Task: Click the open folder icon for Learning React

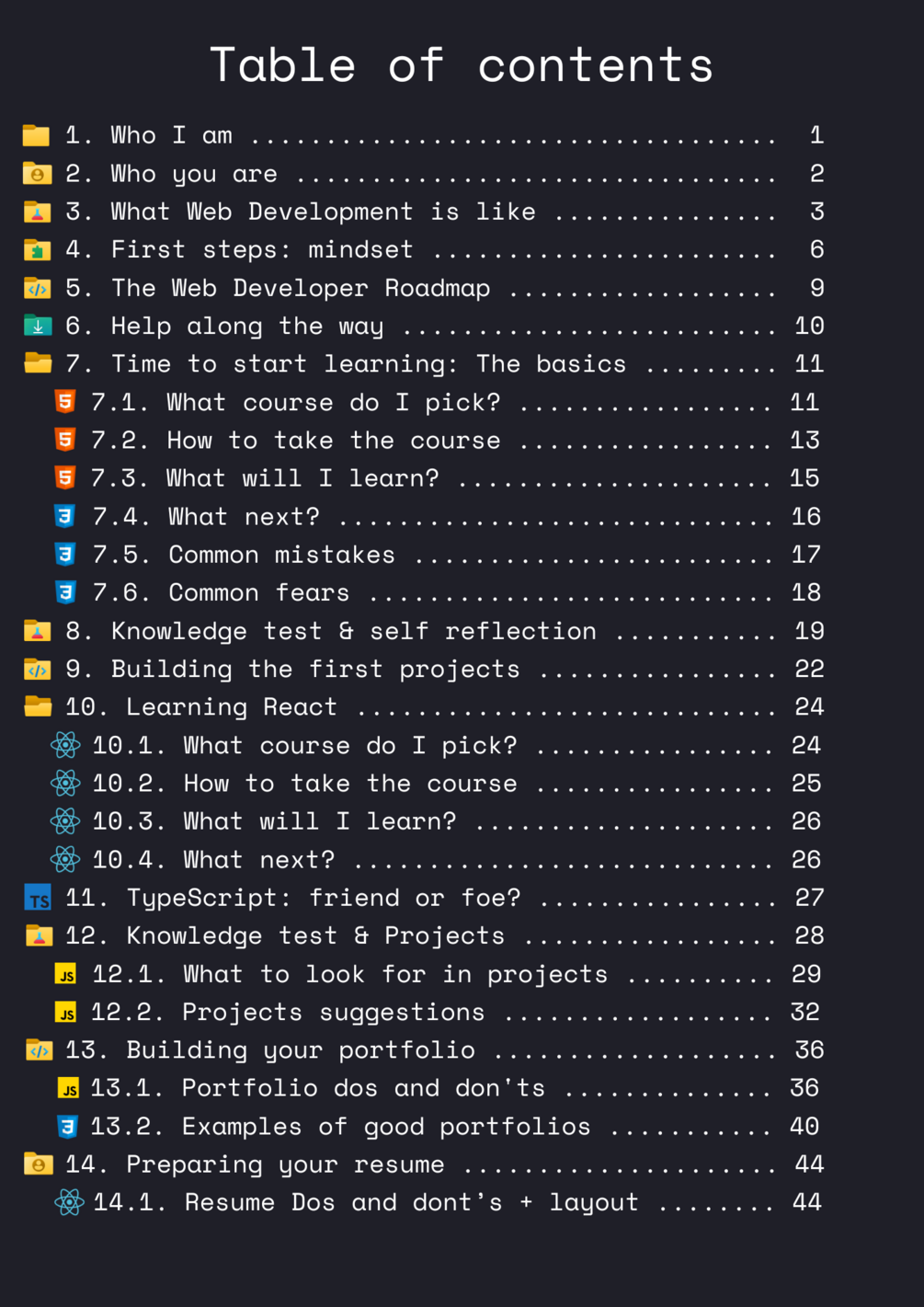Action: [x=38, y=706]
